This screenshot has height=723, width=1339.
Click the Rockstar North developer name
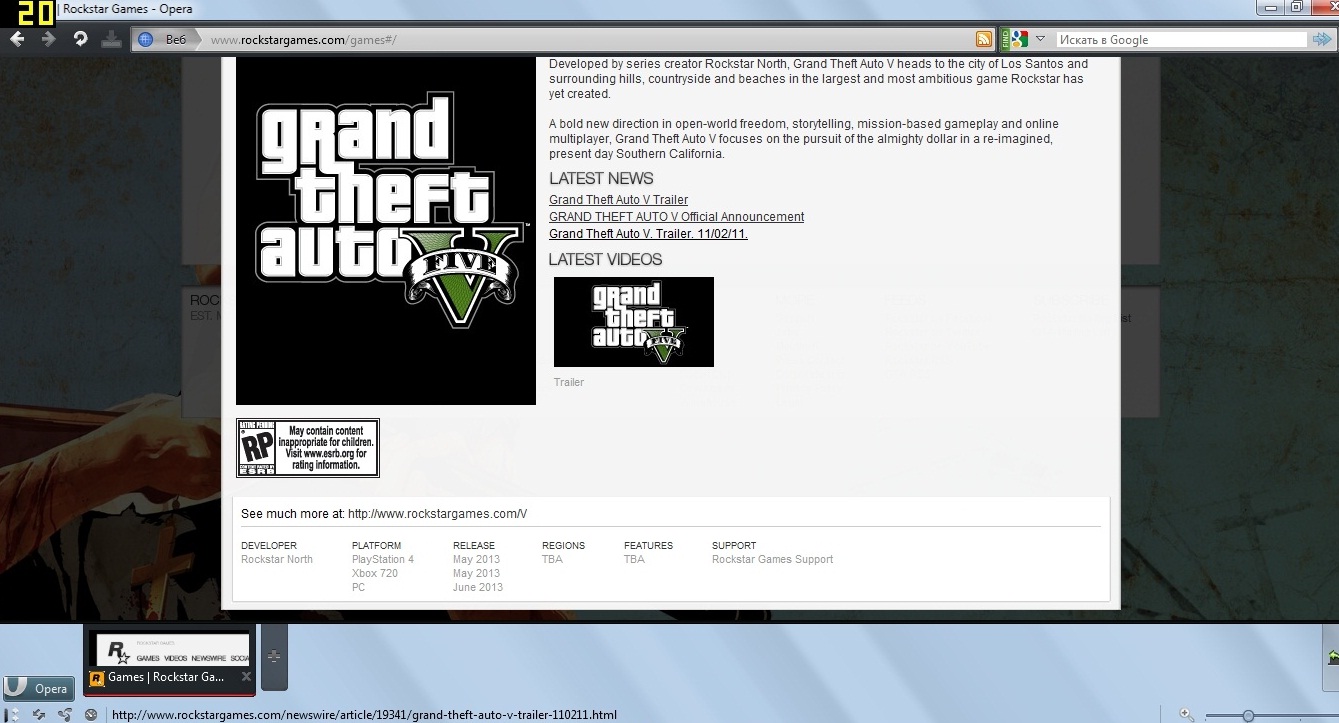pyautogui.click(x=277, y=560)
